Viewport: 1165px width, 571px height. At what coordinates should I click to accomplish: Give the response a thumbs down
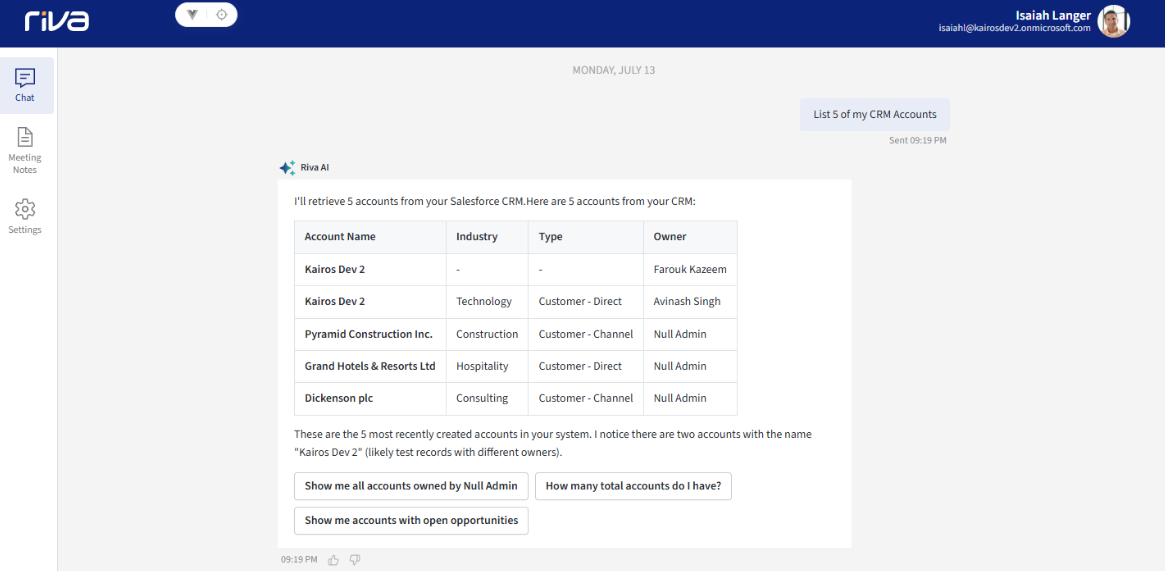354,559
